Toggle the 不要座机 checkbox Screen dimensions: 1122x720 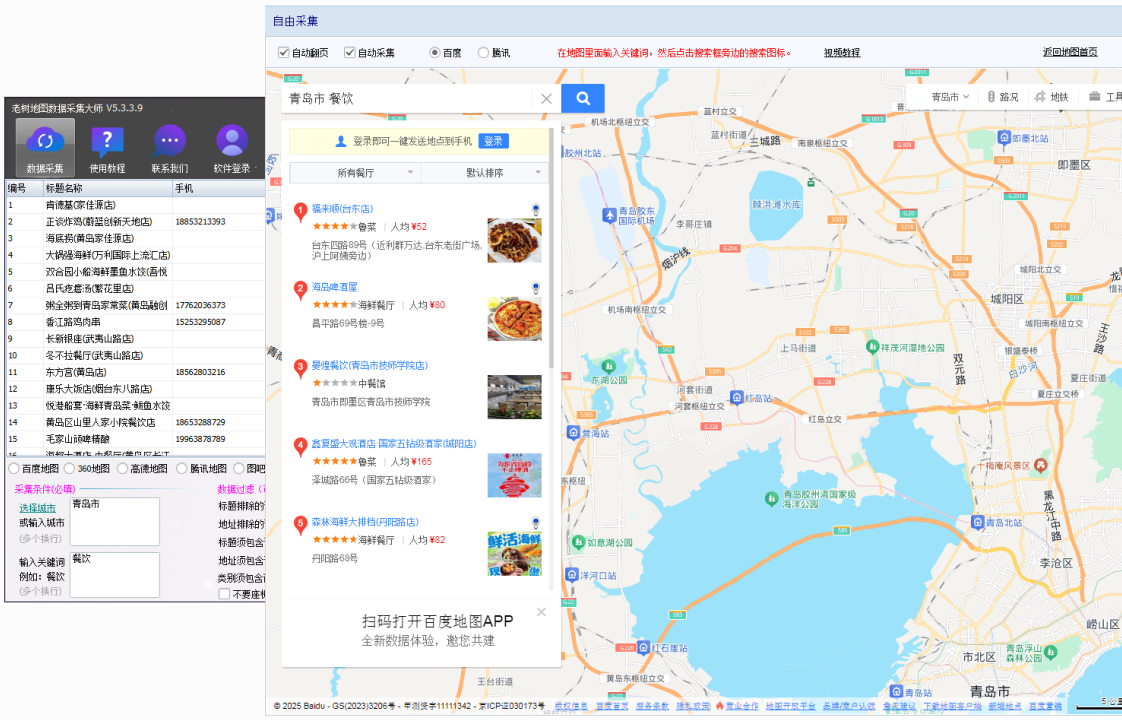pos(224,594)
